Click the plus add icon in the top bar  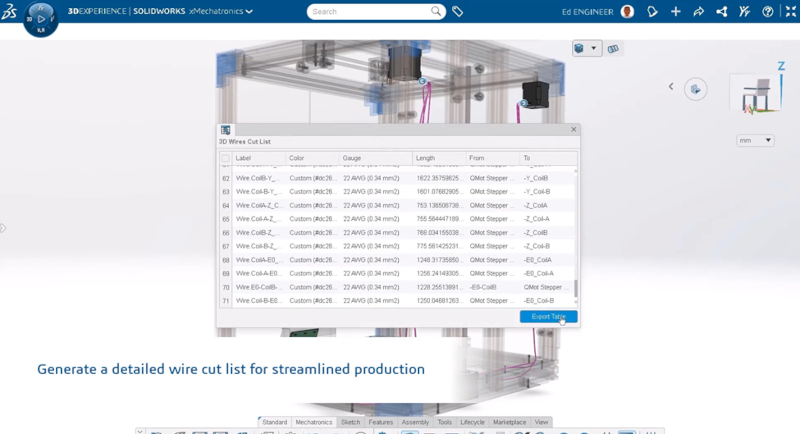coord(676,12)
